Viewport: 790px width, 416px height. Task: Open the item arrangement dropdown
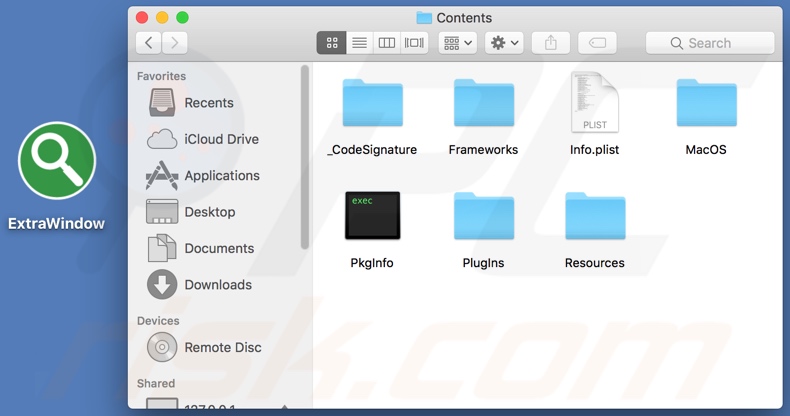click(x=457, y=43)
